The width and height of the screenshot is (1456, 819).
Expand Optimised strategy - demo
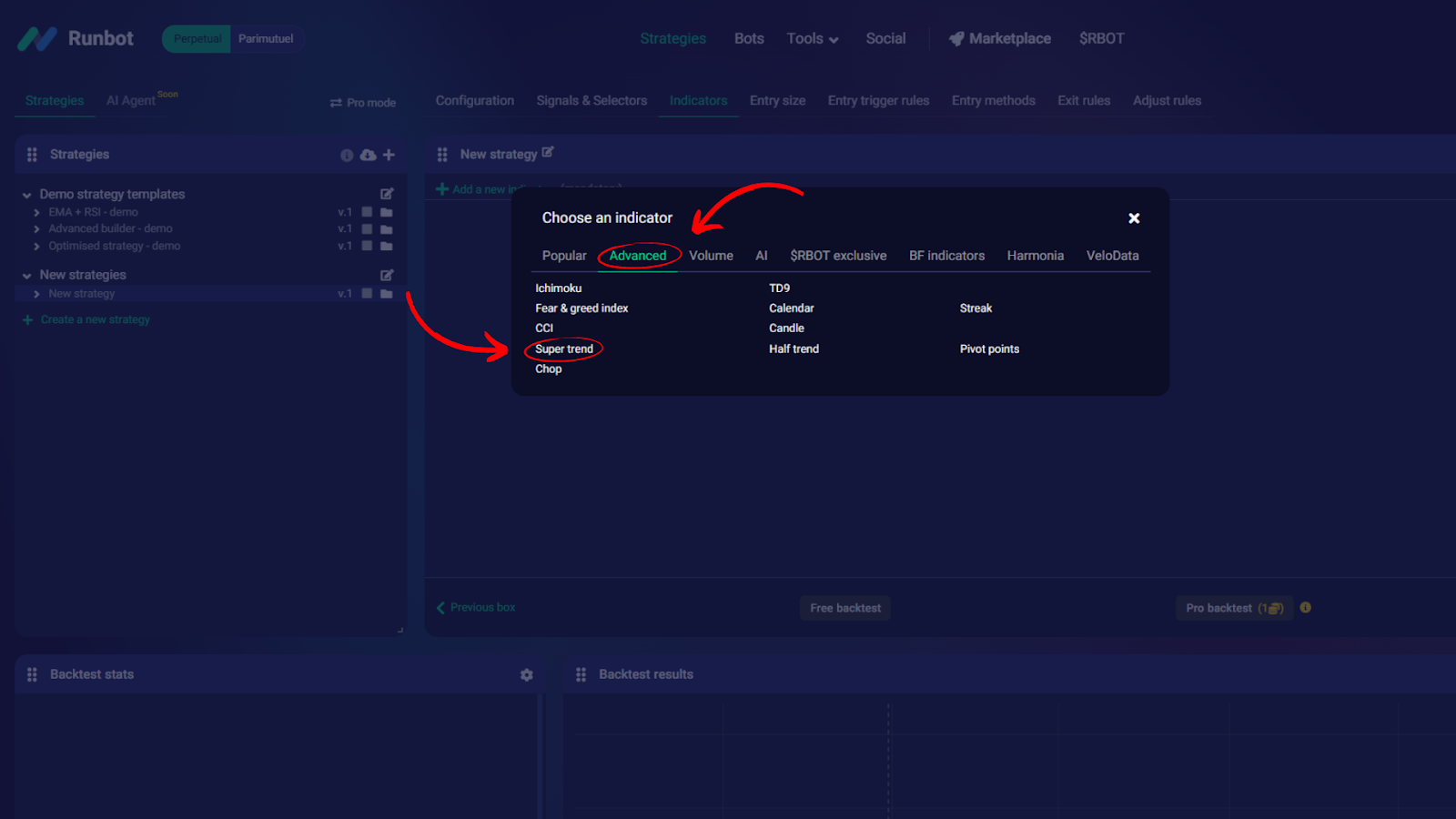pos(36,246)
